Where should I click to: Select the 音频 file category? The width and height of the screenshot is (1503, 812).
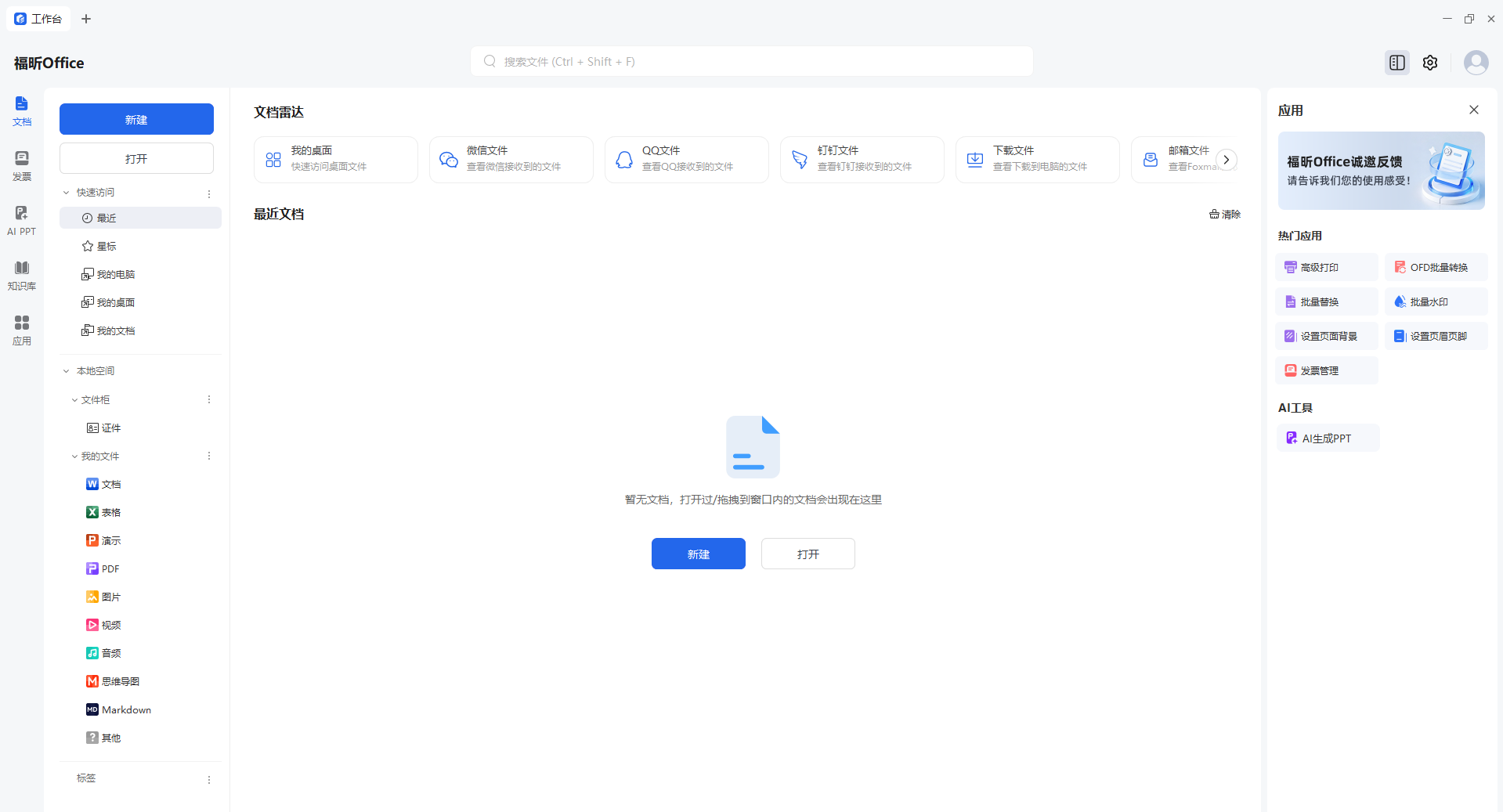point(140,653)
